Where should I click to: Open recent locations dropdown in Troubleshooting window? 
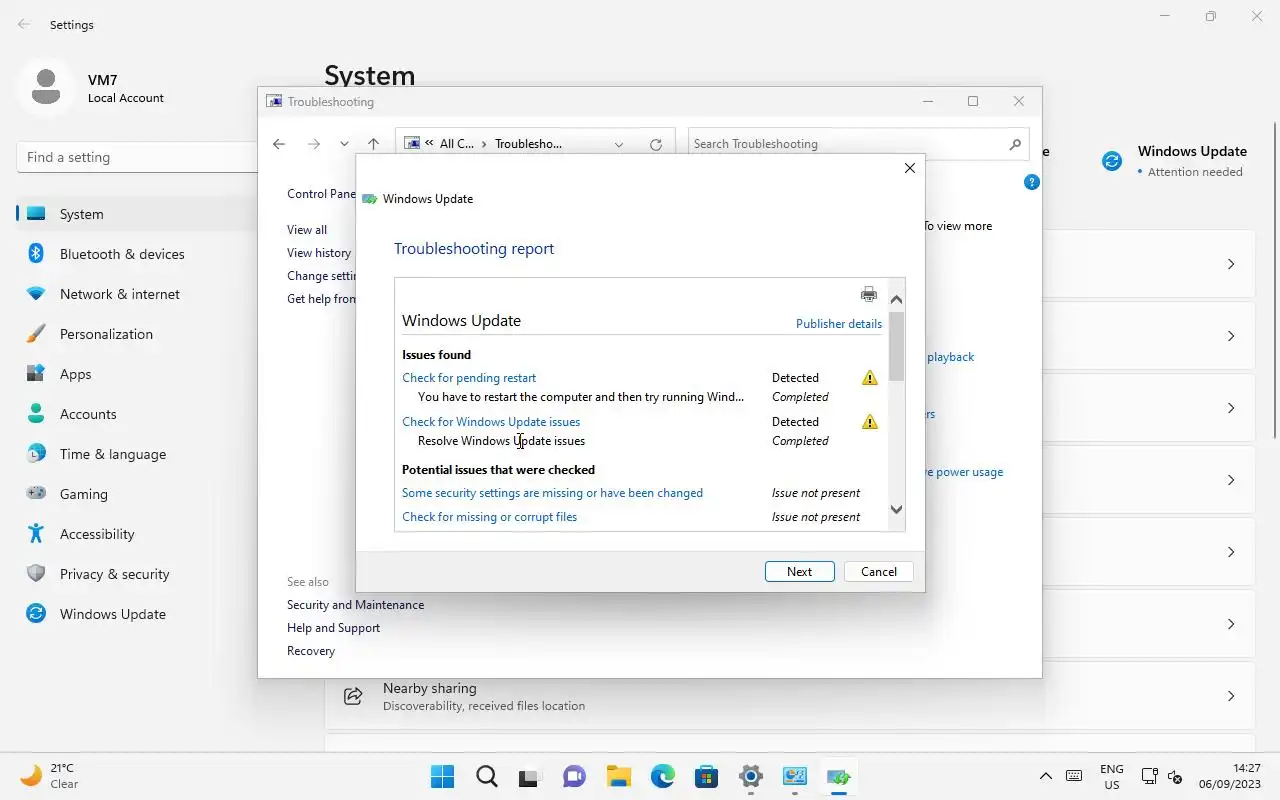tap(344, 144)
